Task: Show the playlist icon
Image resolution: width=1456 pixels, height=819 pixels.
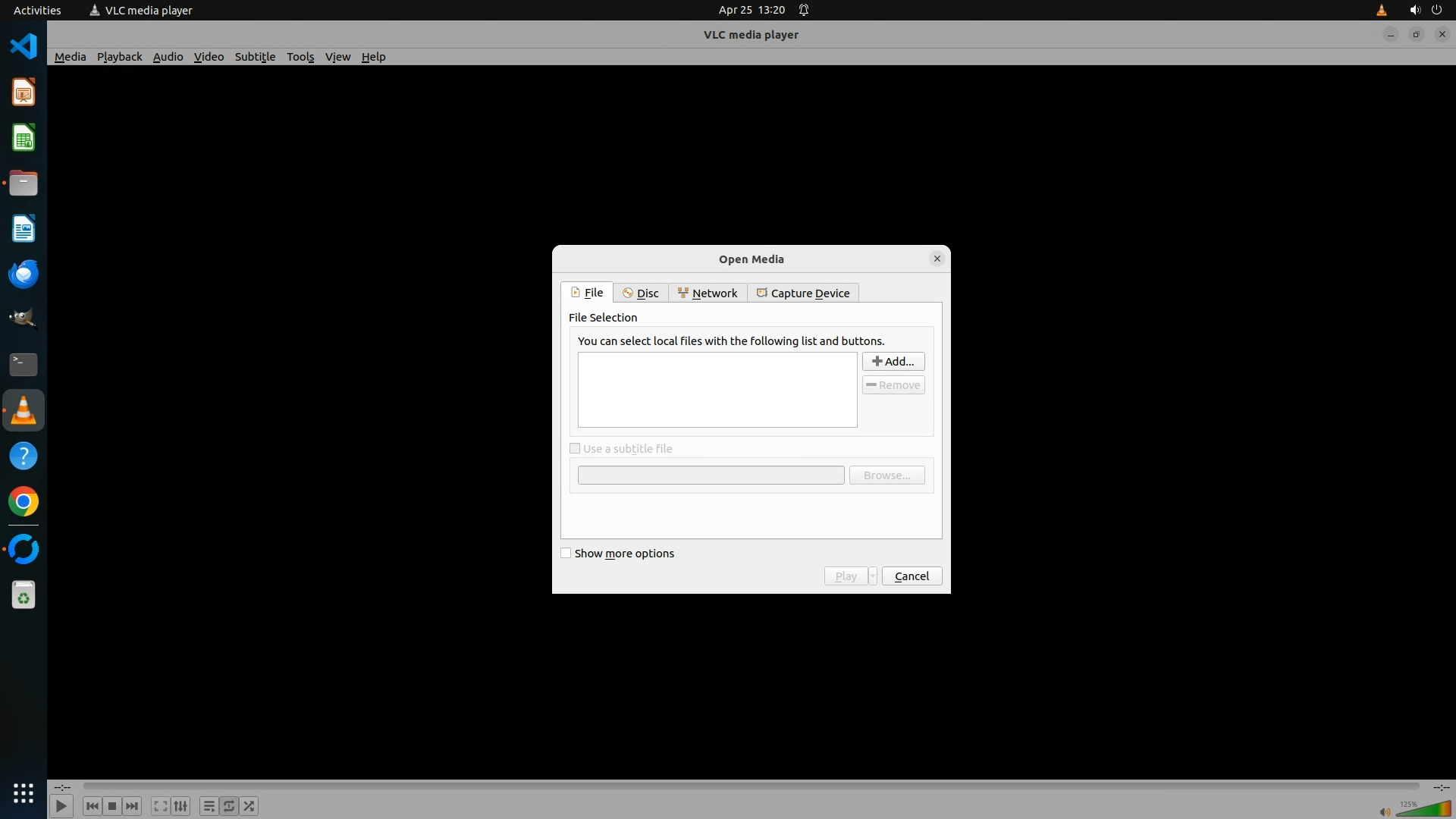Action: pyautogui.click(x=209, y=806)
